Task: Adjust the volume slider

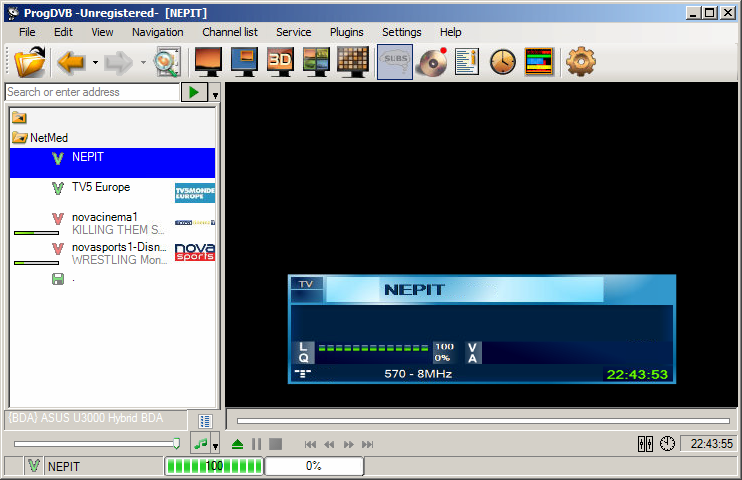Action: pyautogui.click(x=97, y=444)
